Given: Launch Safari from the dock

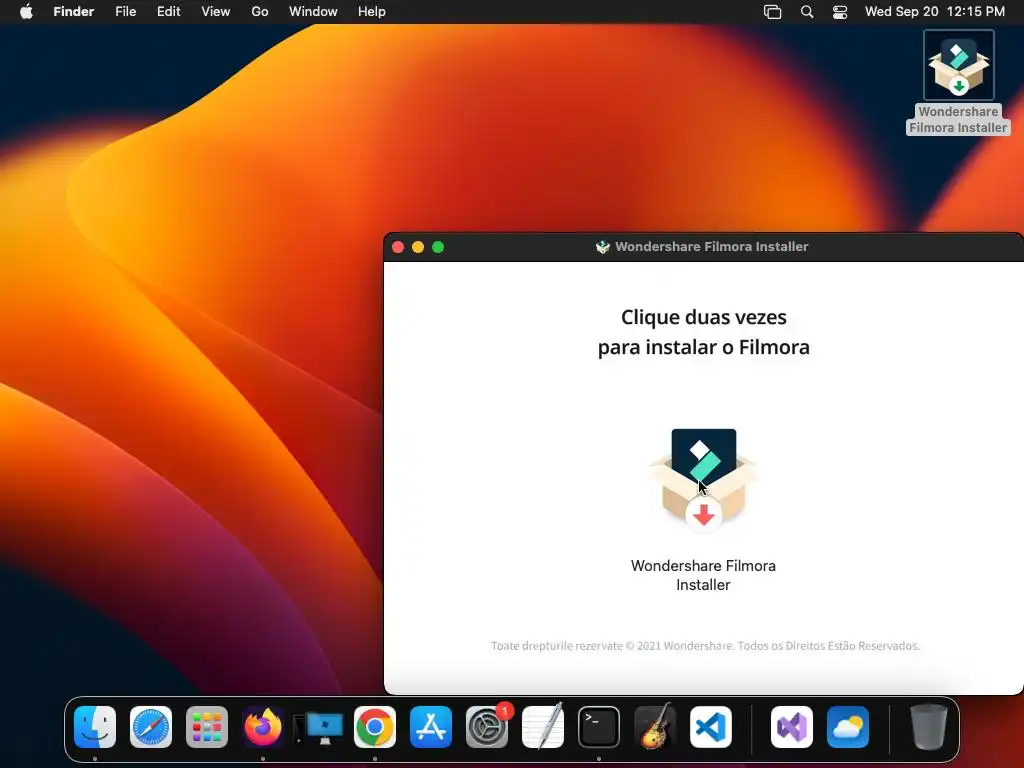Looking at the screenshot, I should click(151, 727).
